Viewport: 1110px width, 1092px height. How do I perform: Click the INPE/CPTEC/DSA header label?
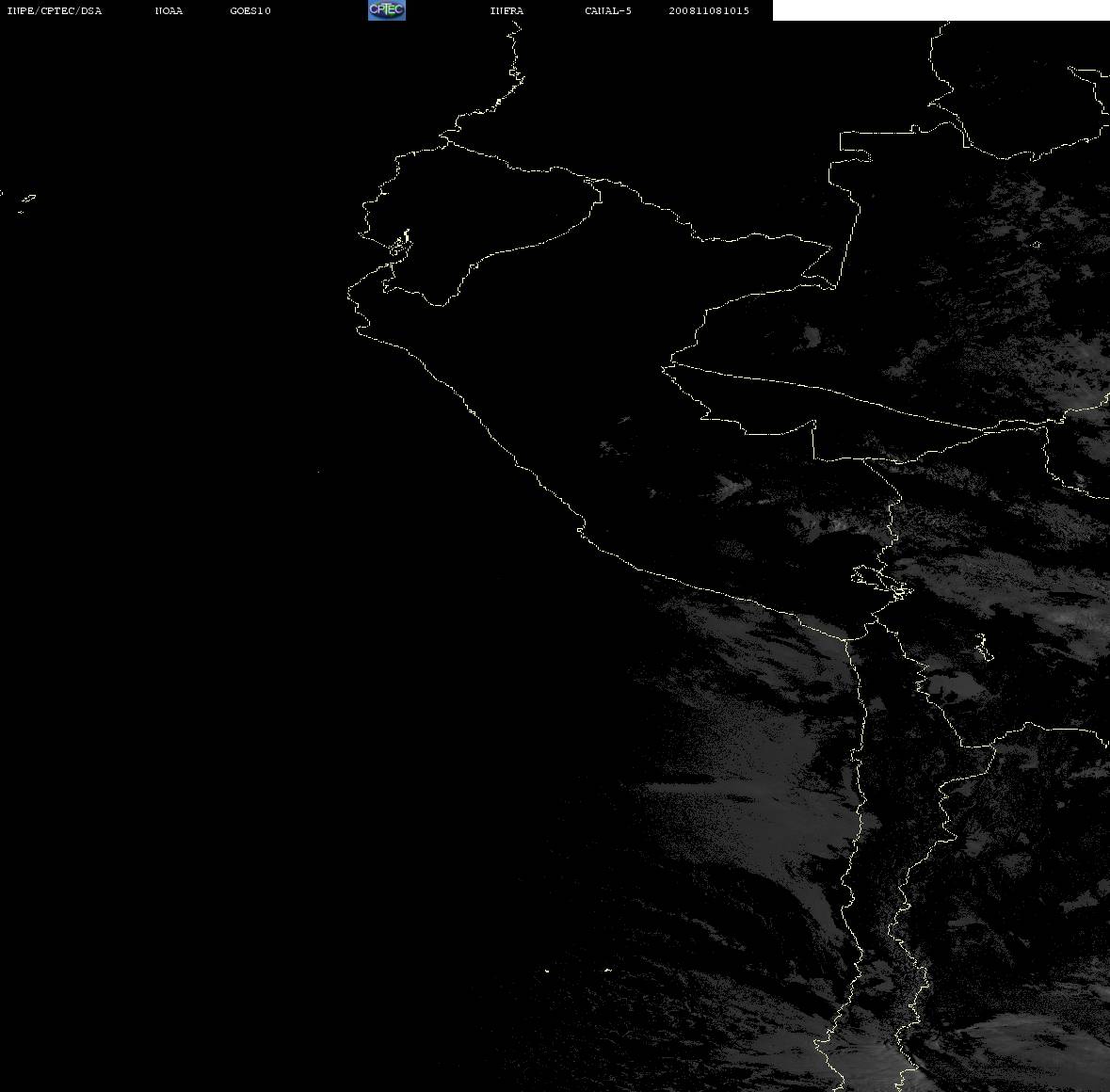[x=54, y=10]
